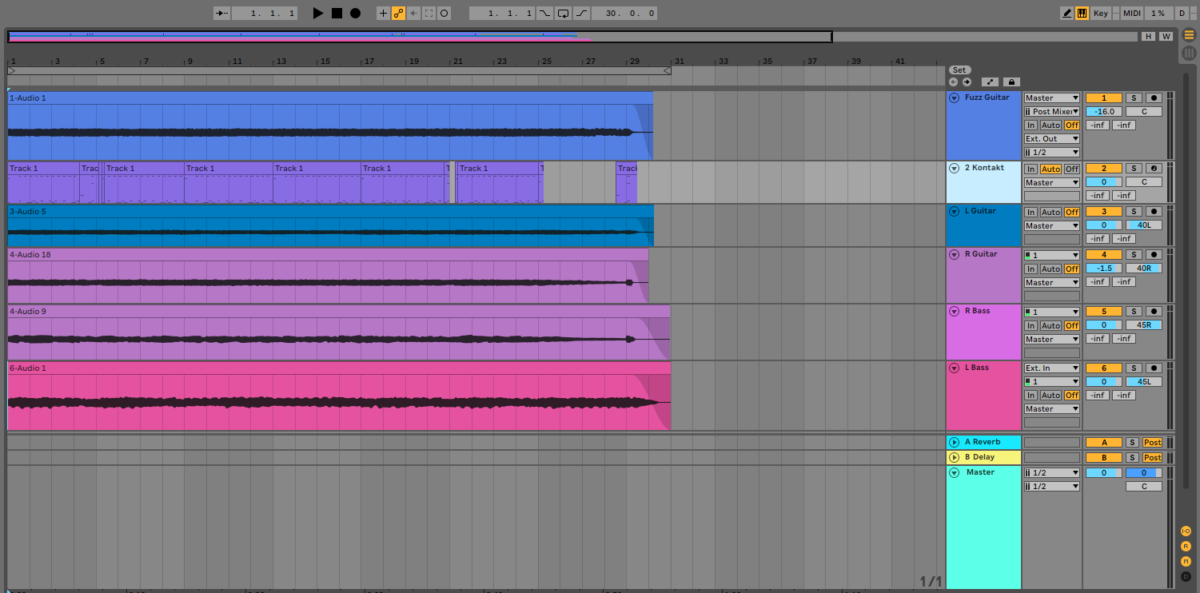Screen dimensions: 1200x593
Task: Toggle automation mode diagonal icon
Action: point(990,81)
